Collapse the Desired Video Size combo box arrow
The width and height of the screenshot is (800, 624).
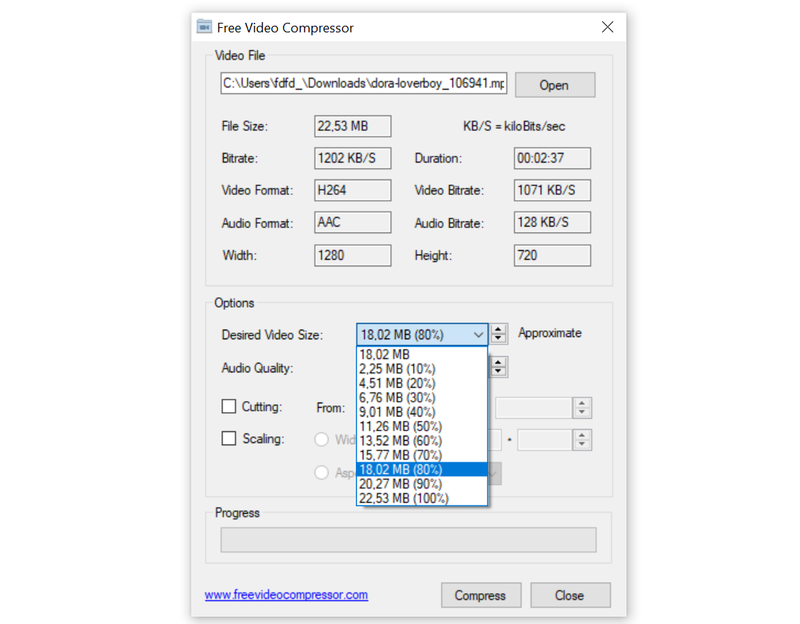pyautogui.click(x=478, y=335)
